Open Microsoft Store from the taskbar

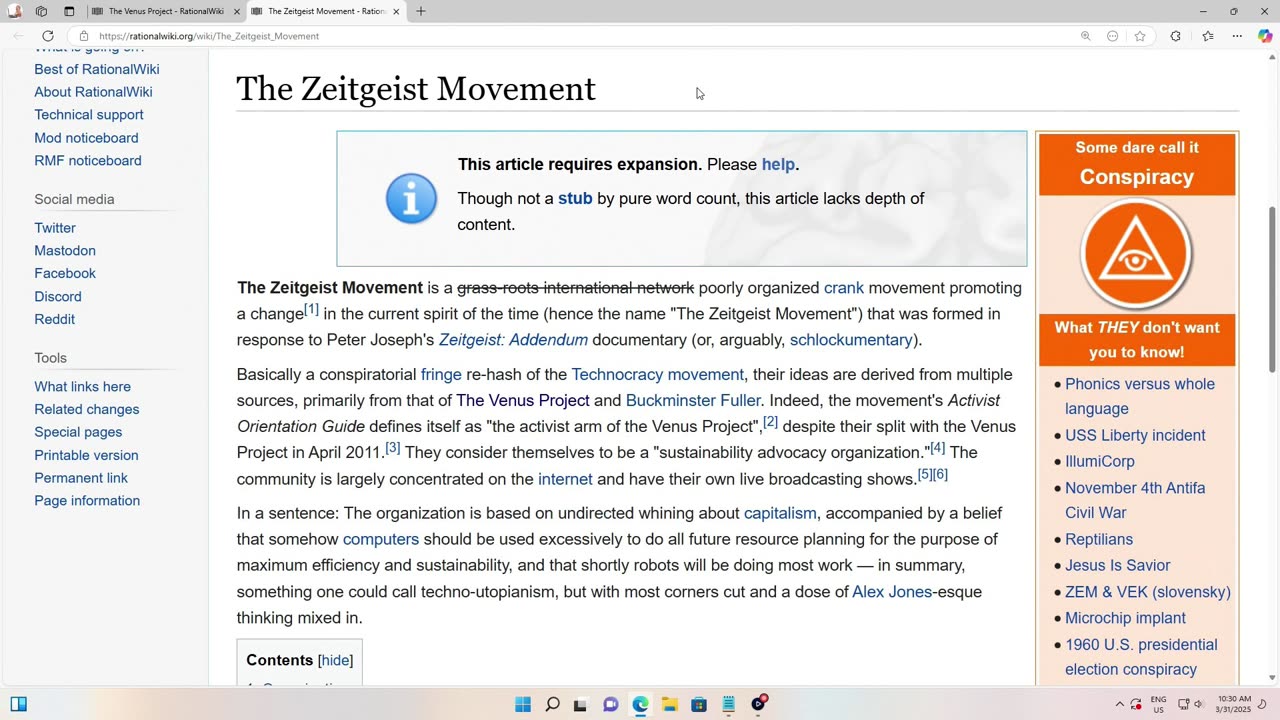pos(699,704)
